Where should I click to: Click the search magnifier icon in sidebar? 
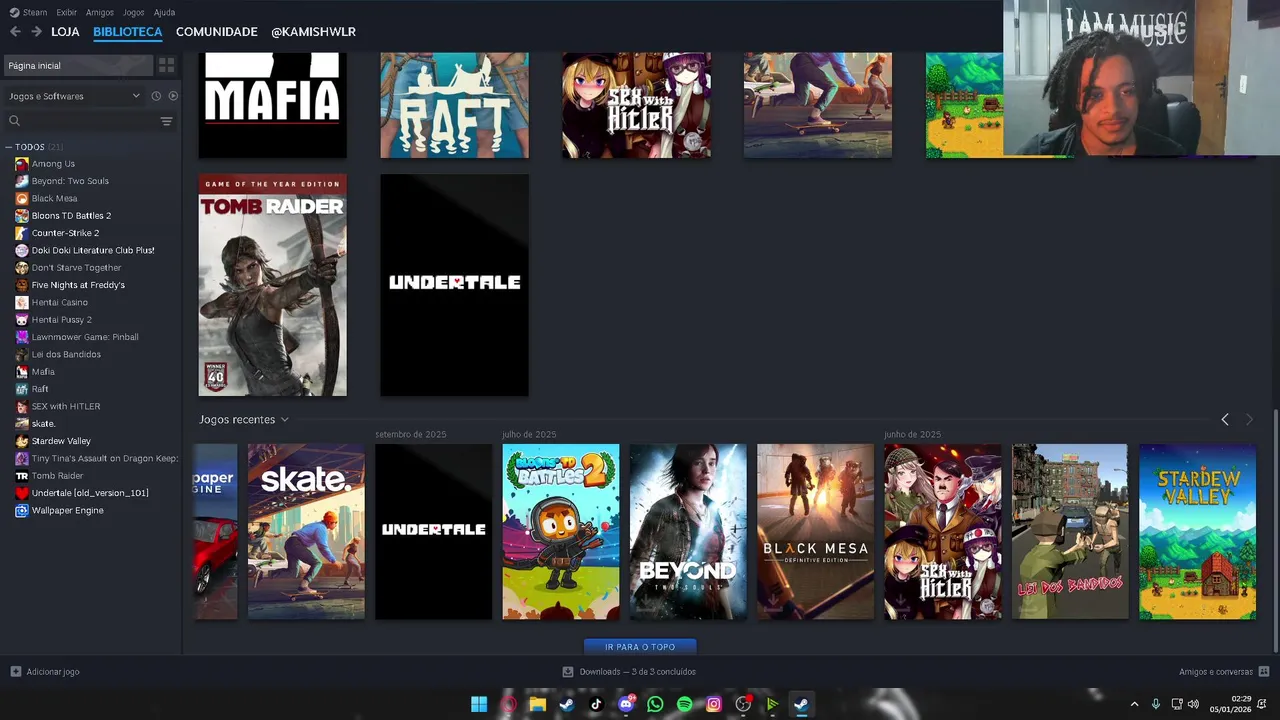coord(14,121)
